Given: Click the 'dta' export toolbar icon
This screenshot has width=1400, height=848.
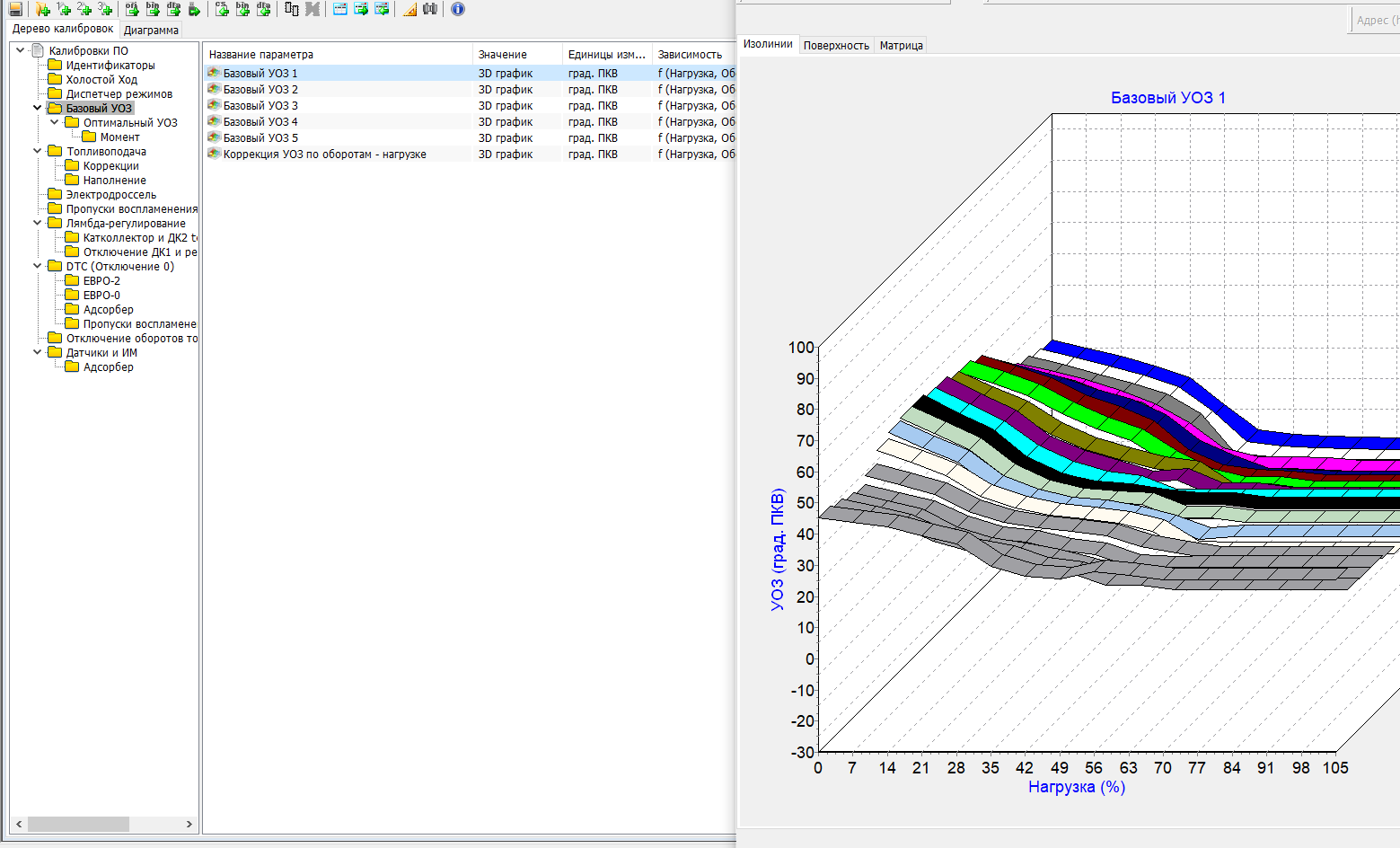Looking at the screenshot, I should (173, 9).
